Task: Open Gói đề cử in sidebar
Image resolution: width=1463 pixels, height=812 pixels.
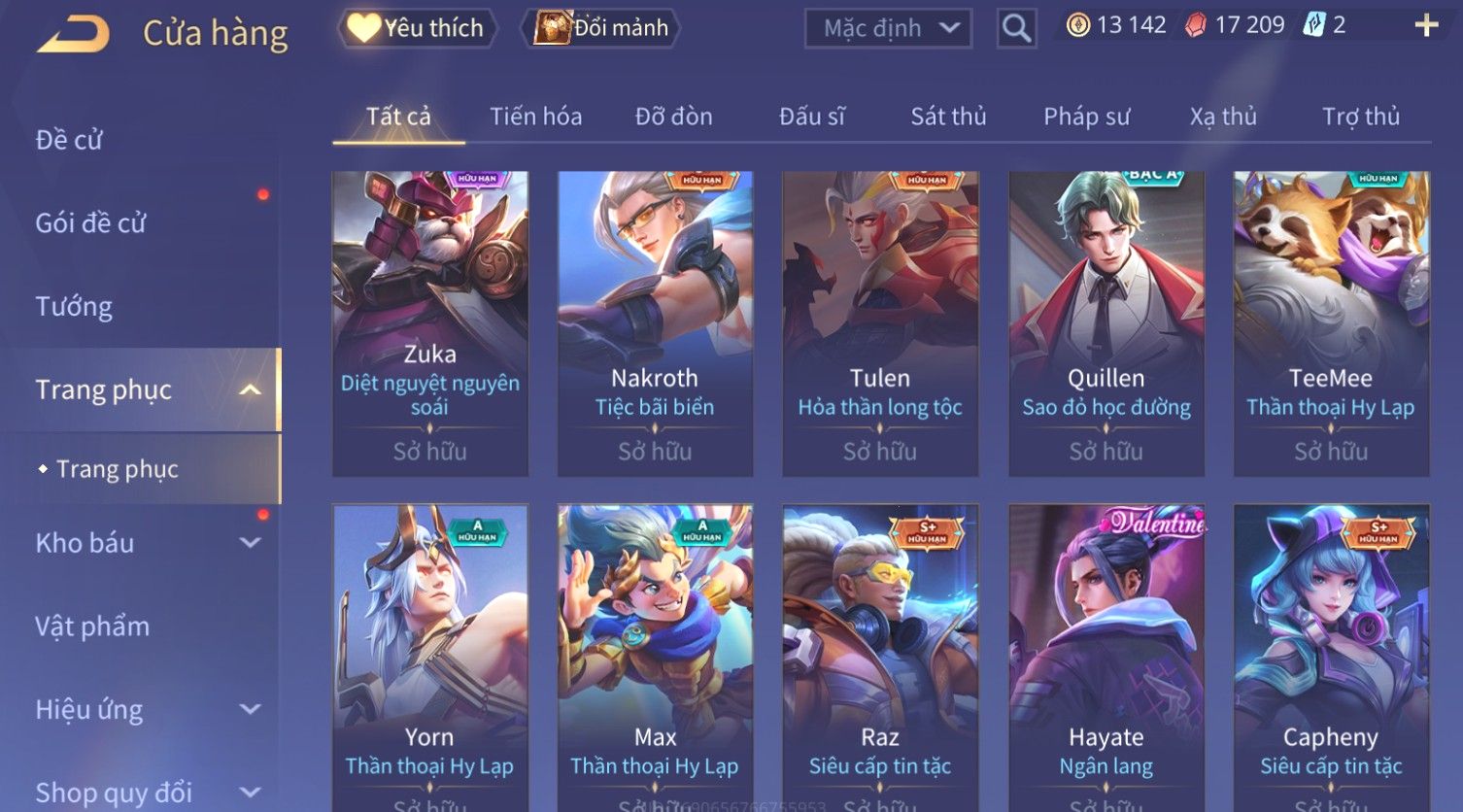Action: [x=90, y=223]
